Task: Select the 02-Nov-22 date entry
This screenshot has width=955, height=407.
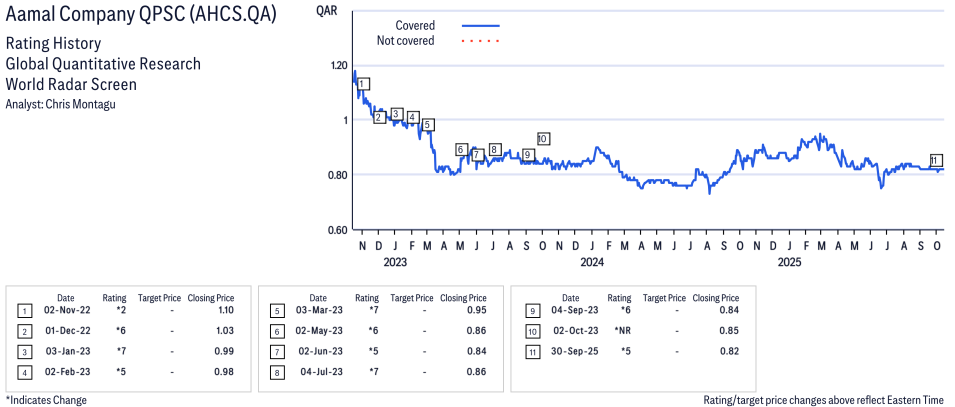Action: [x=65, y=310]
